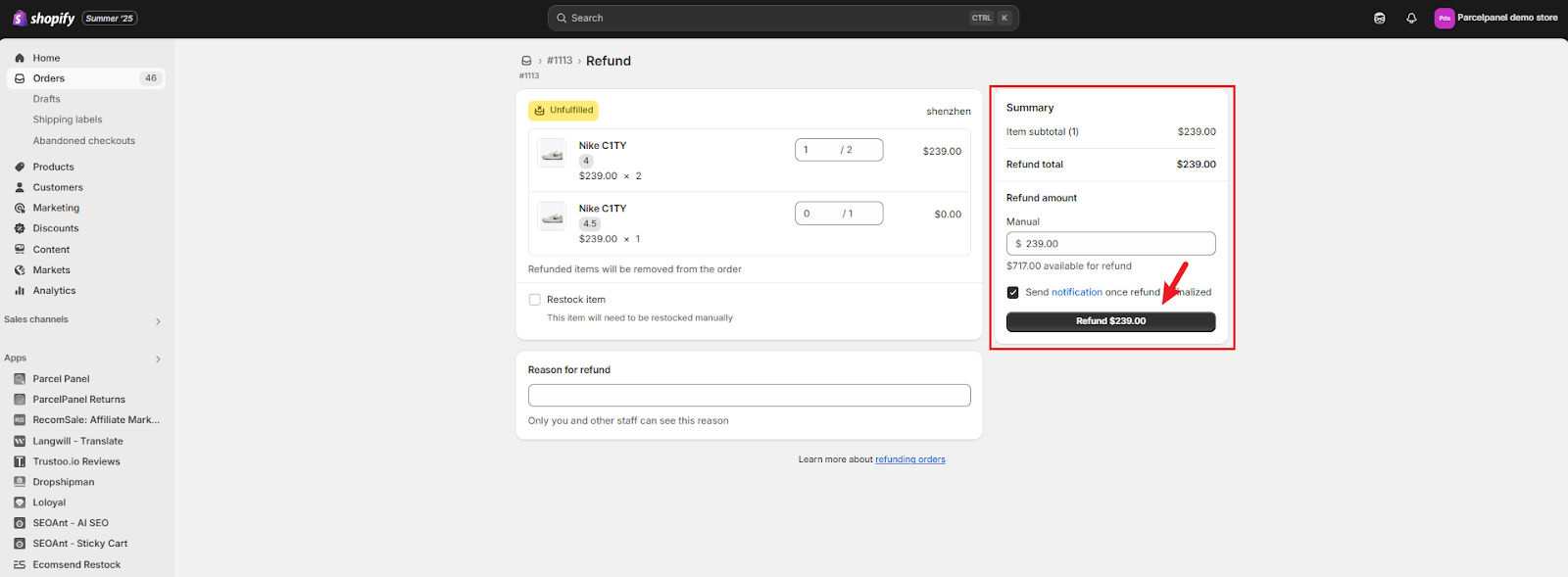1568x577 pixels.
Task: Click the Marketing target icon
Action: (20, 208)
